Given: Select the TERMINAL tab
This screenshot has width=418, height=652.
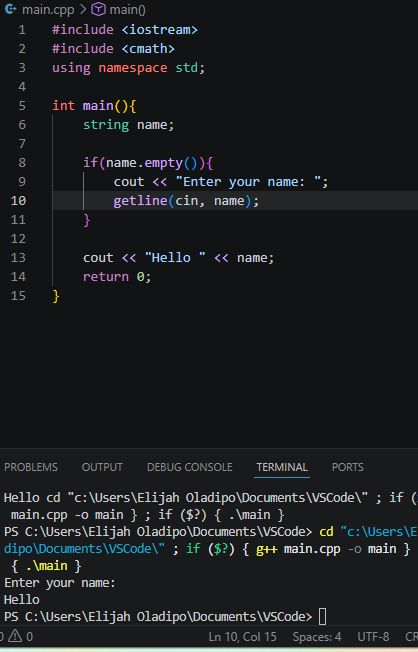Looking at the screenshot, I should tap(282, 467).
